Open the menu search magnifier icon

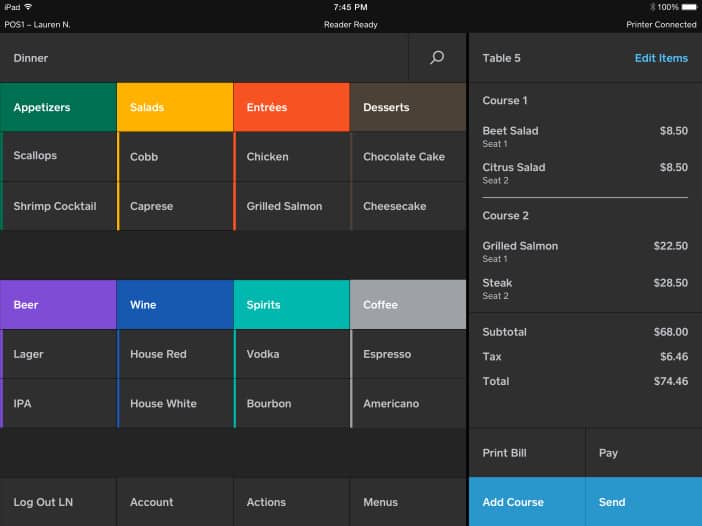coord(437,57)
